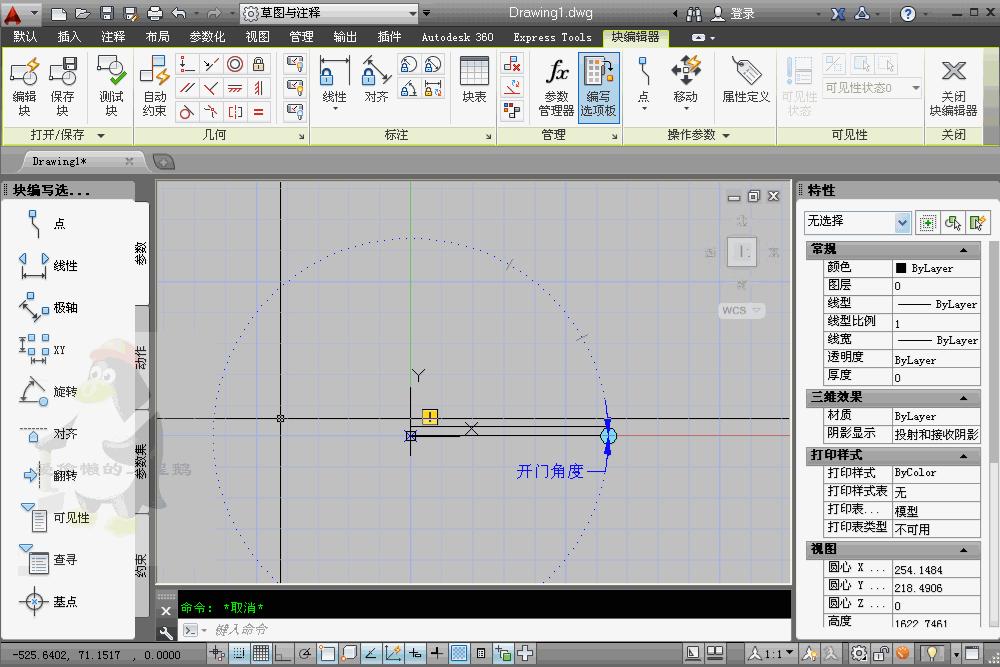Open the 管理 ribbon tab
The width and height of the screenshot is (1000, 667).
tap(301, 37)
